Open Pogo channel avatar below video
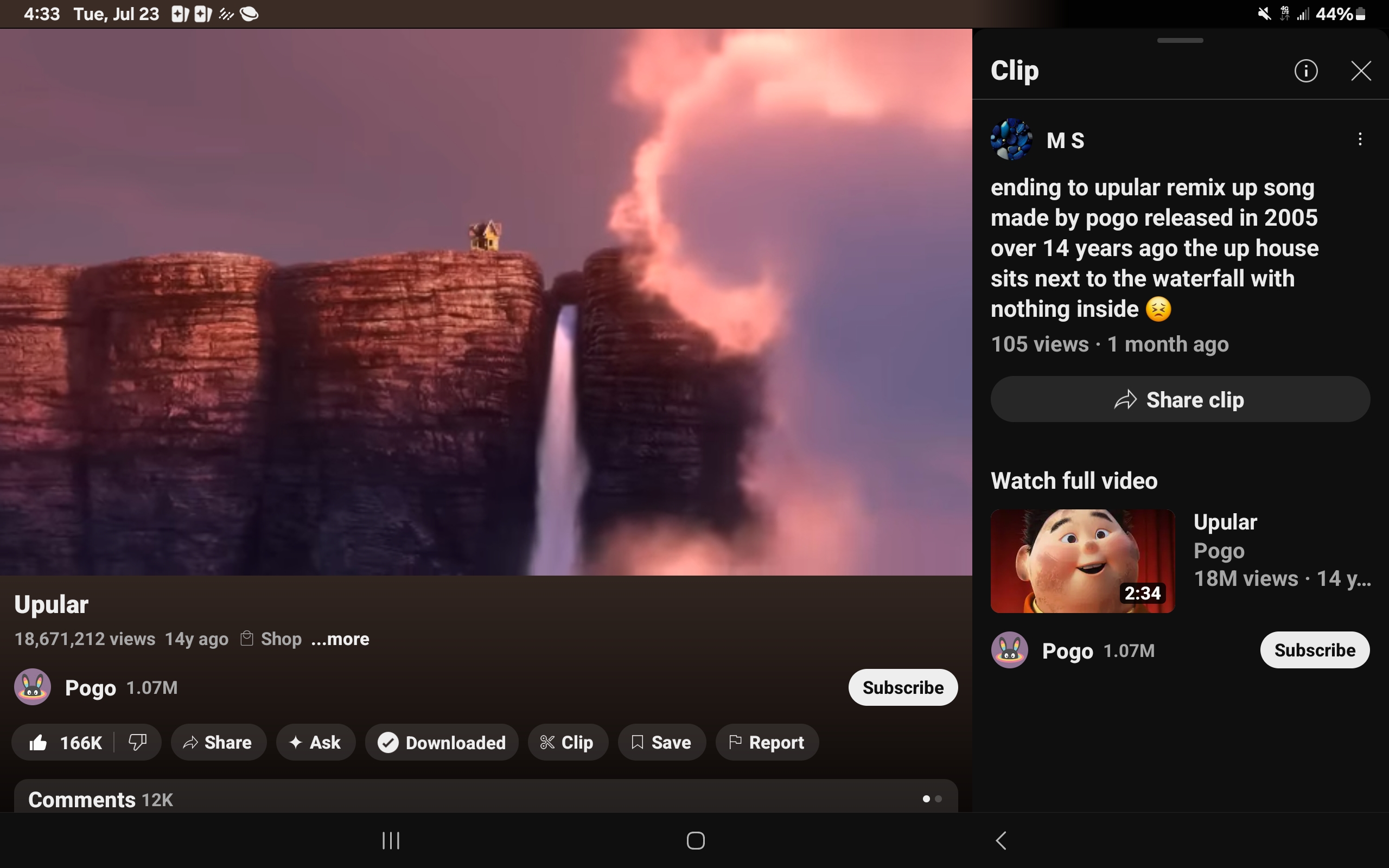 tap(33, 687)
